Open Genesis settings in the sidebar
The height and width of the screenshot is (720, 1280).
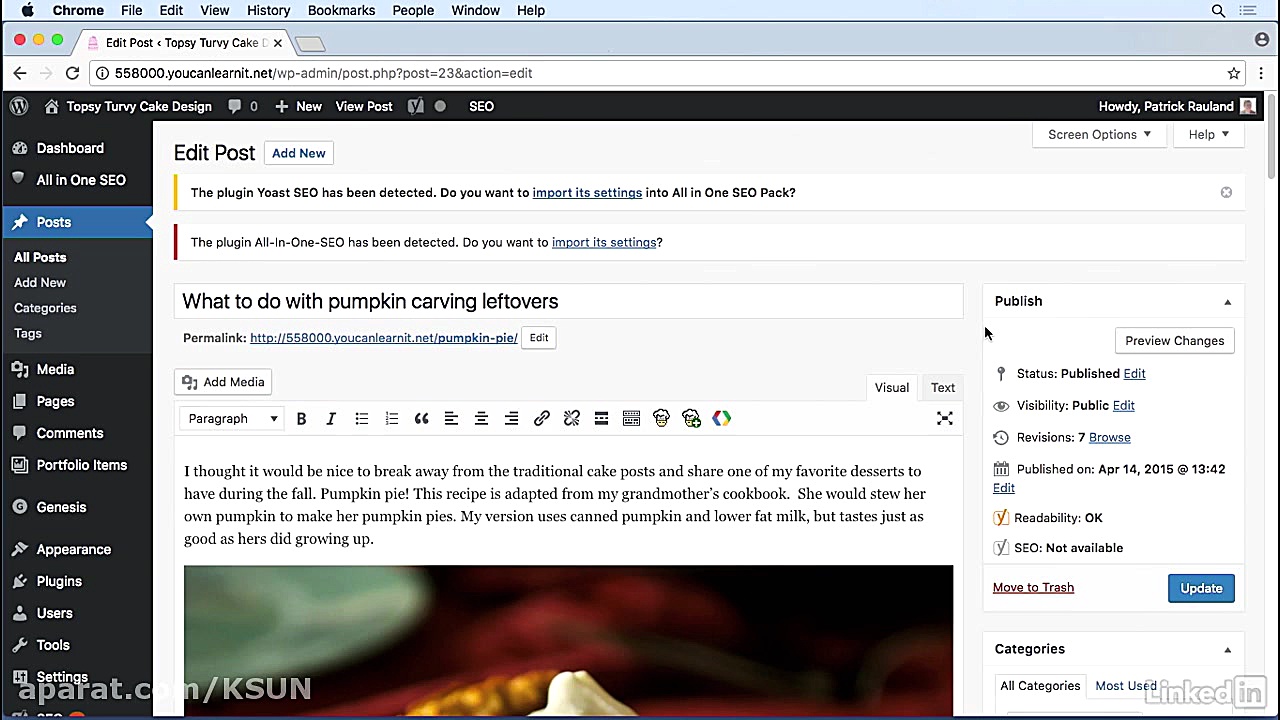[61, 507]
